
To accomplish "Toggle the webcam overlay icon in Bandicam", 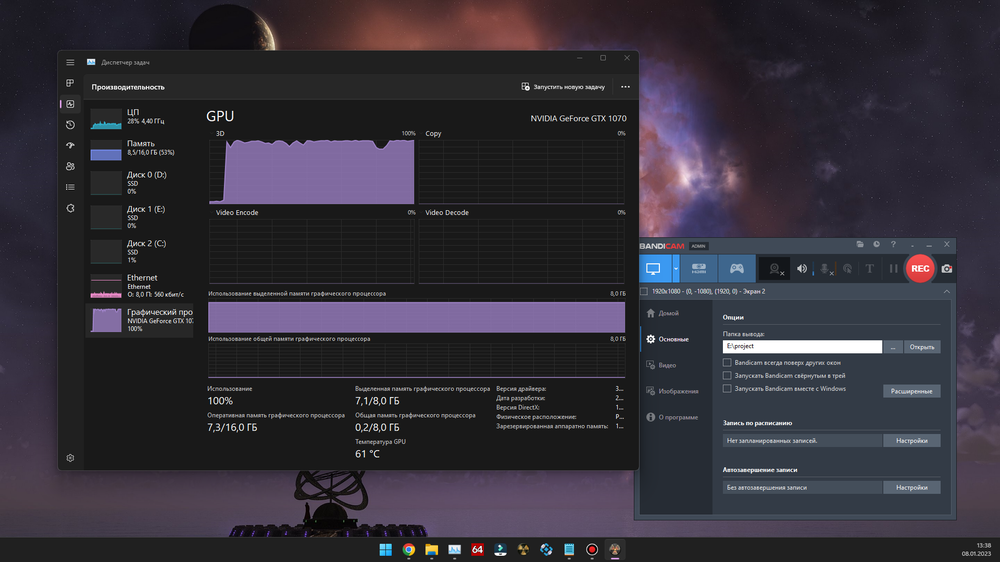I will 774,269.
